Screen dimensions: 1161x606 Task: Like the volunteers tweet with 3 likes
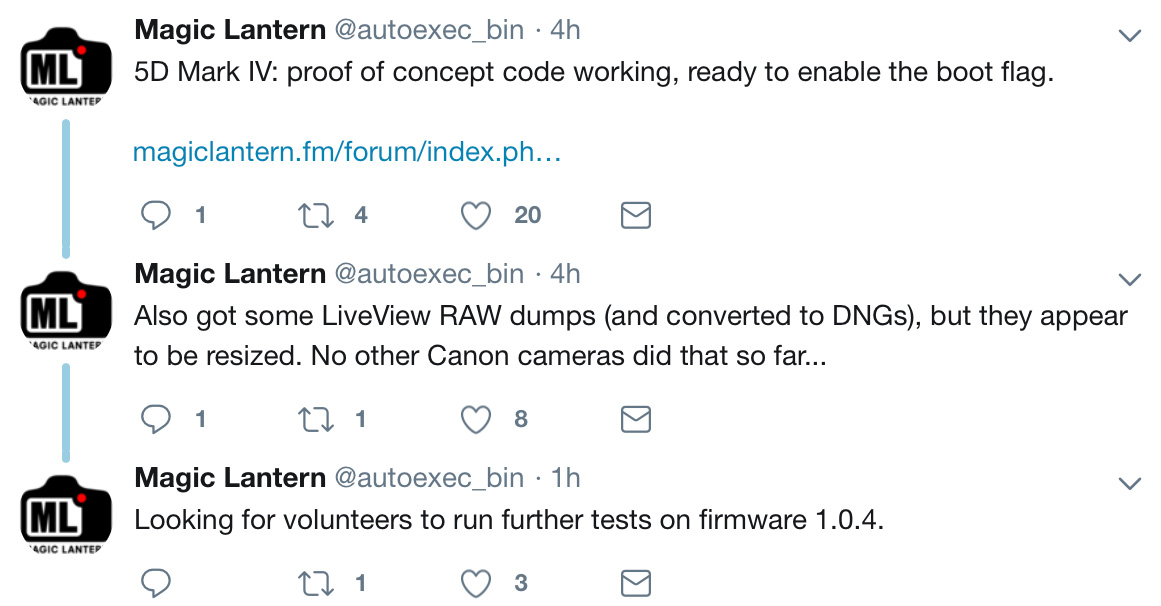coord(475,583)
